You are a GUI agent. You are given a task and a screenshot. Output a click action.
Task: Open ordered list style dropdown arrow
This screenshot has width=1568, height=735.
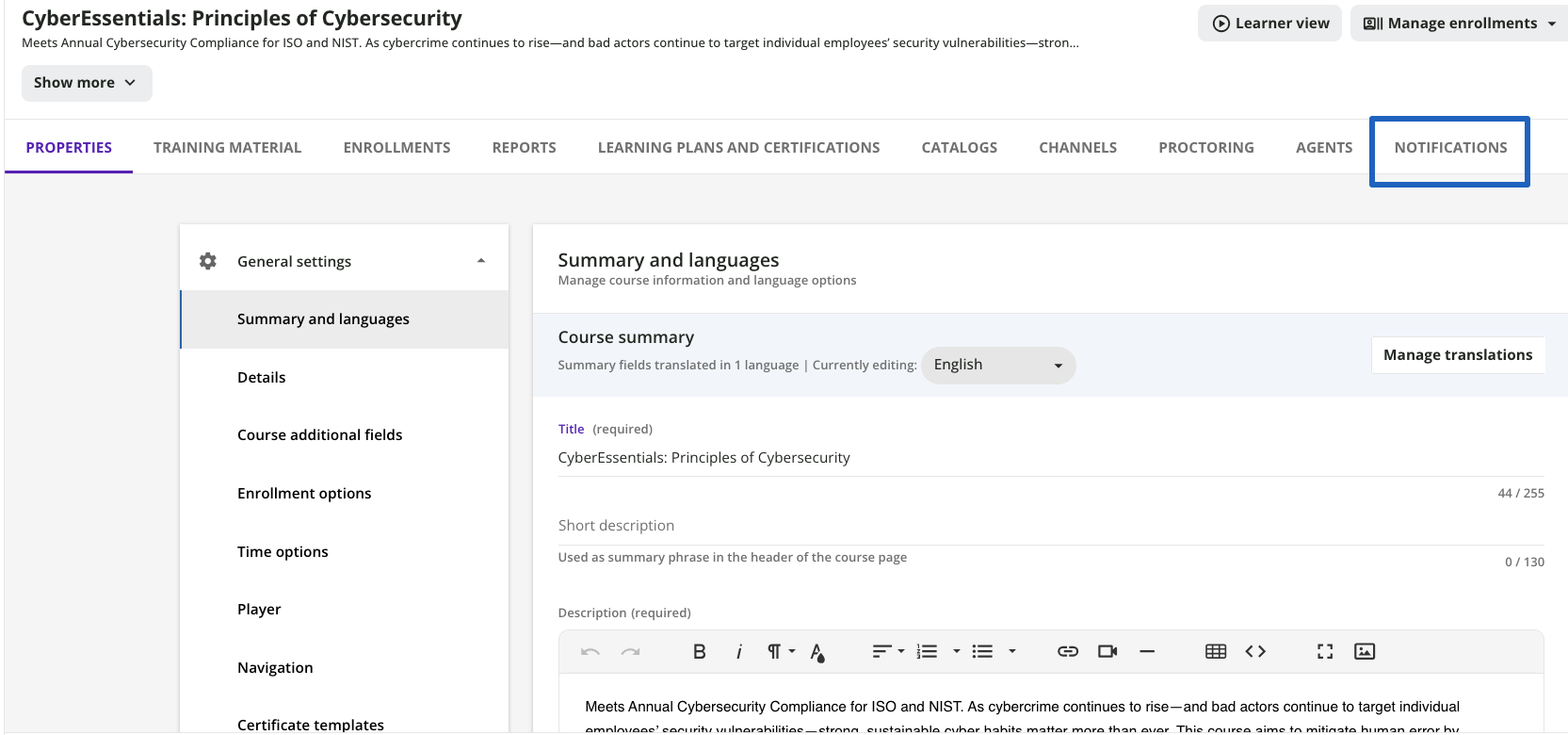coord(957,651)
